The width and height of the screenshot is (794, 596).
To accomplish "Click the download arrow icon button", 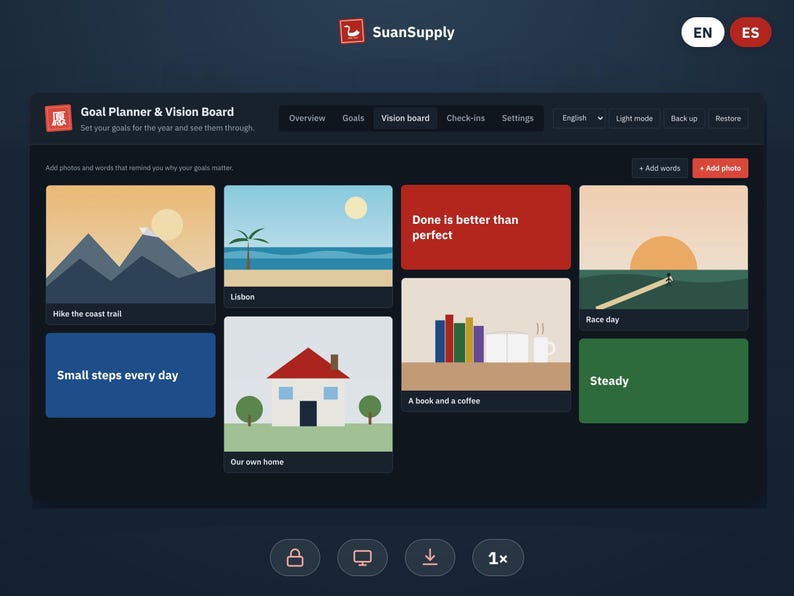I will coord(430,558).
